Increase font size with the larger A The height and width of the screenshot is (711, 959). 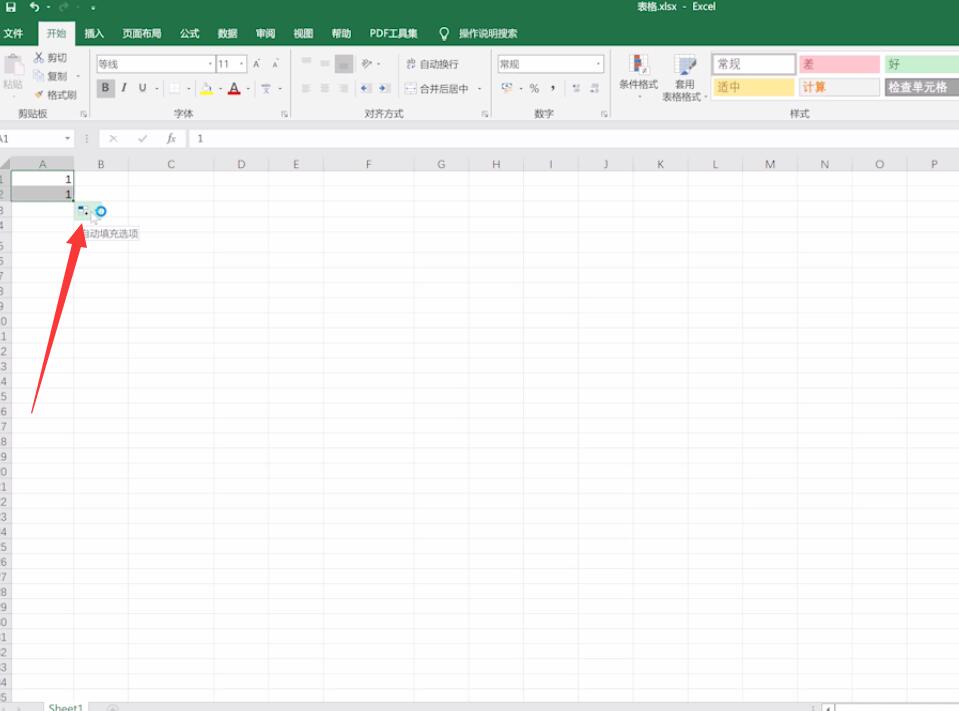(257, 64)
